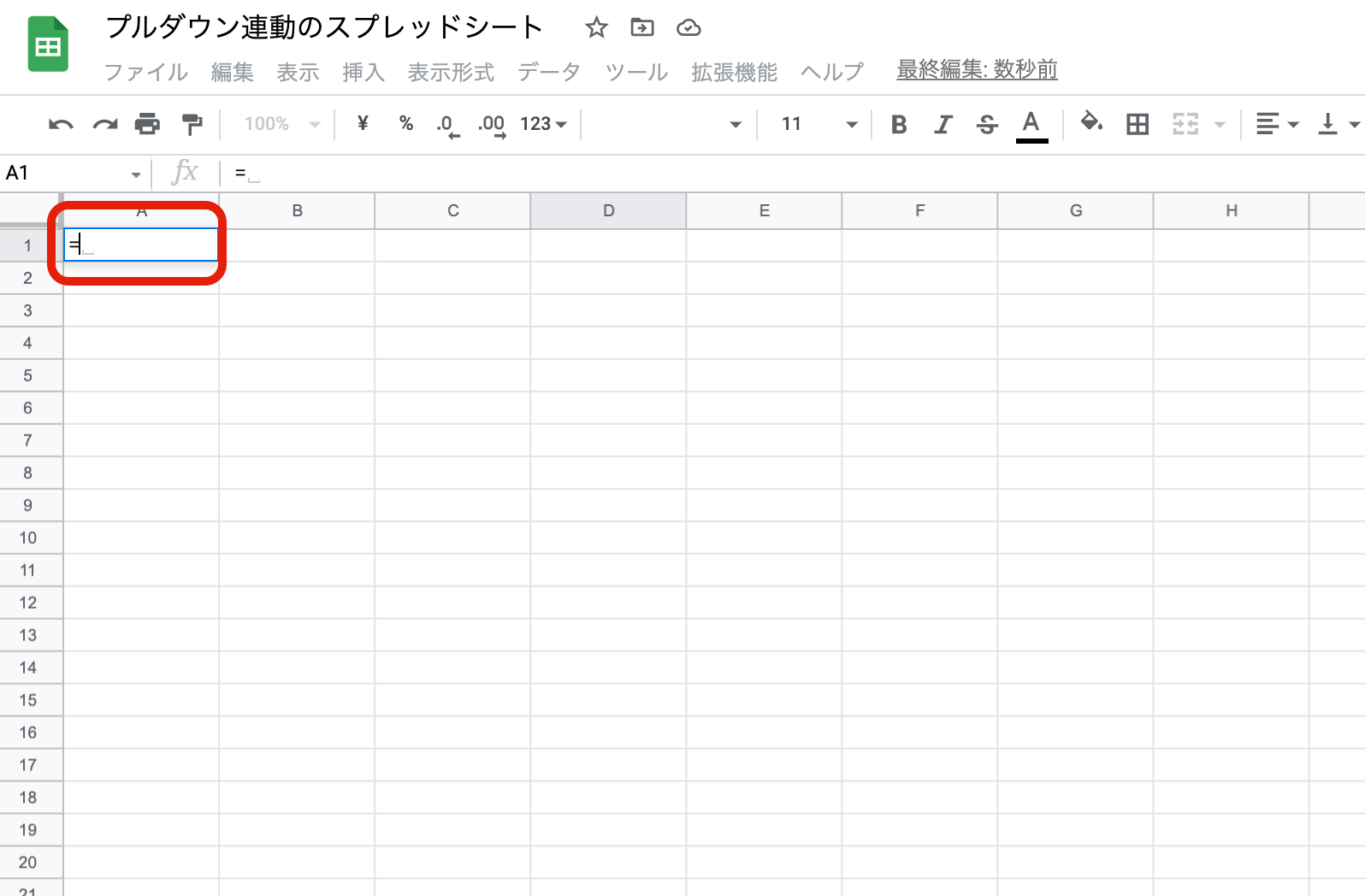Select row 20 header
The image size is (1365, 896).
[x=31, y=863]
